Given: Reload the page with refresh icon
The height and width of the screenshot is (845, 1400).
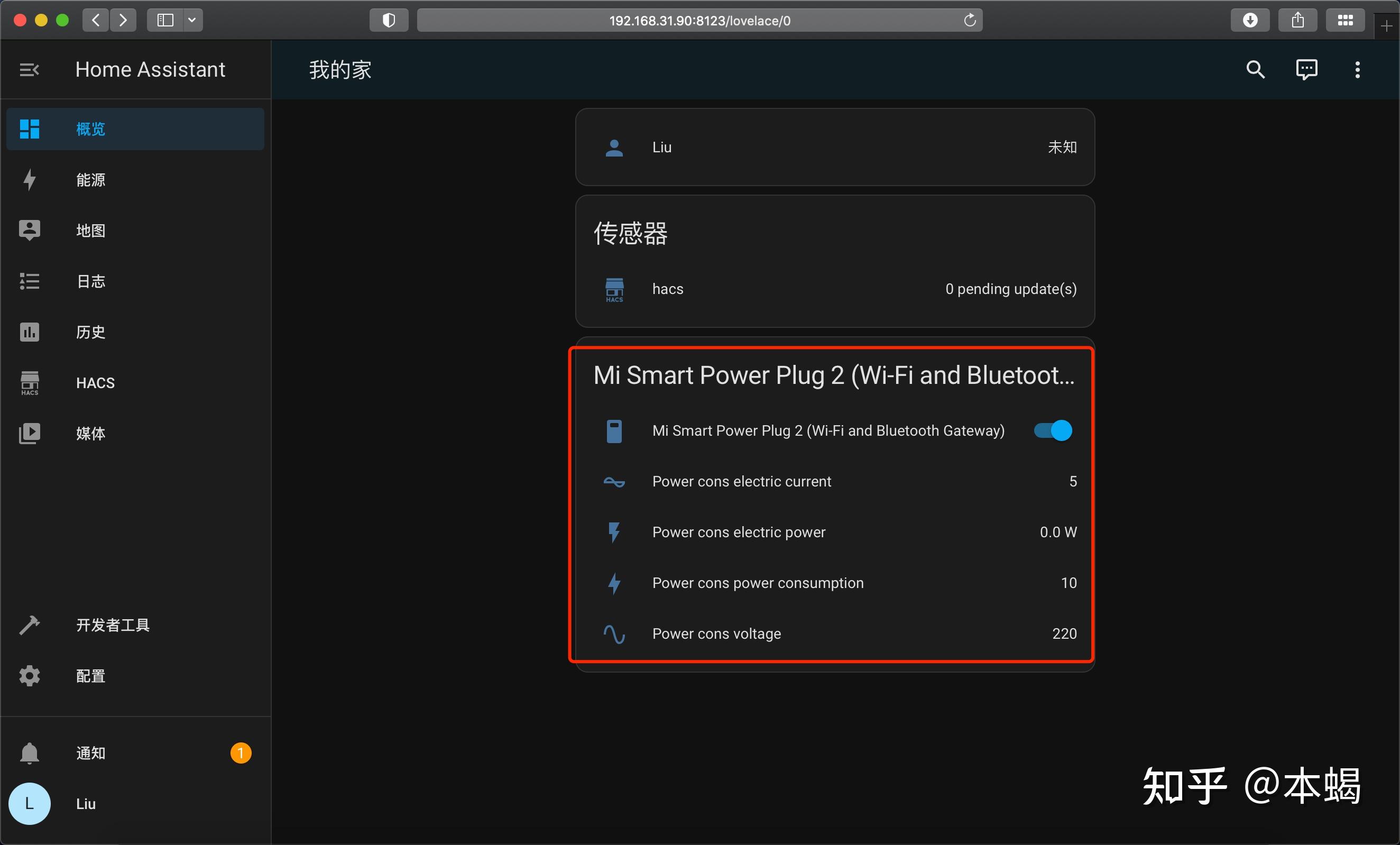Looking at the screenshot, I should [970, 21].
